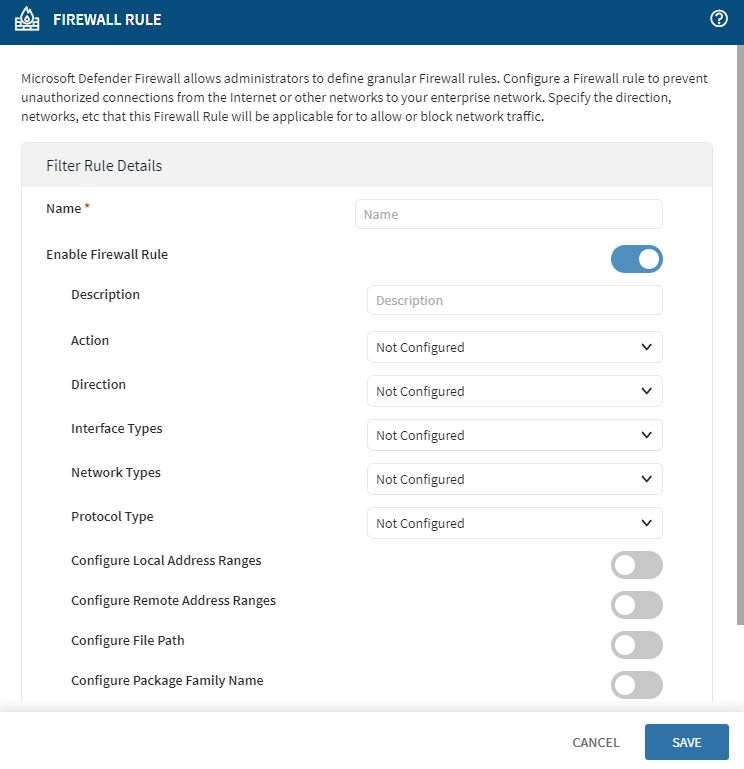Open the Action dropdown
Viewport: 744px width, 769px height.
click(x=513, y=347)
